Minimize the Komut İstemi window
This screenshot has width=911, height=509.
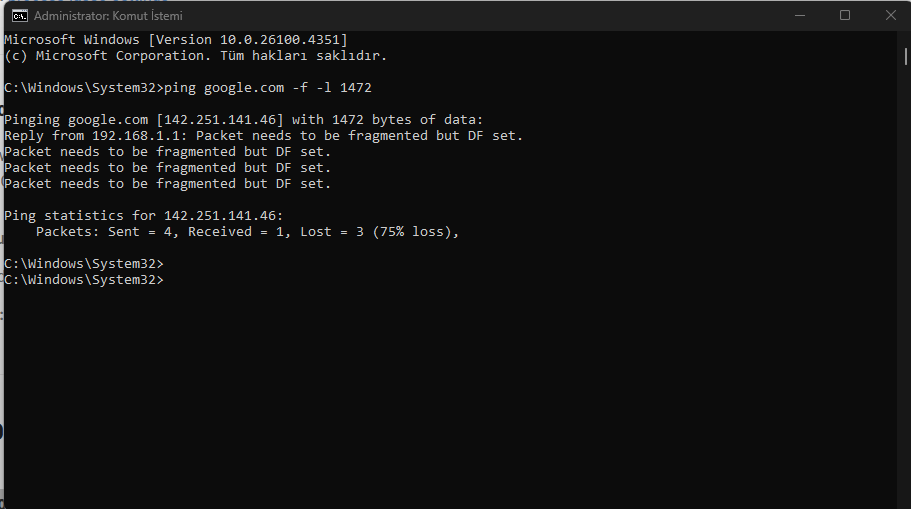pyautogui.click(x=800, y=16)
